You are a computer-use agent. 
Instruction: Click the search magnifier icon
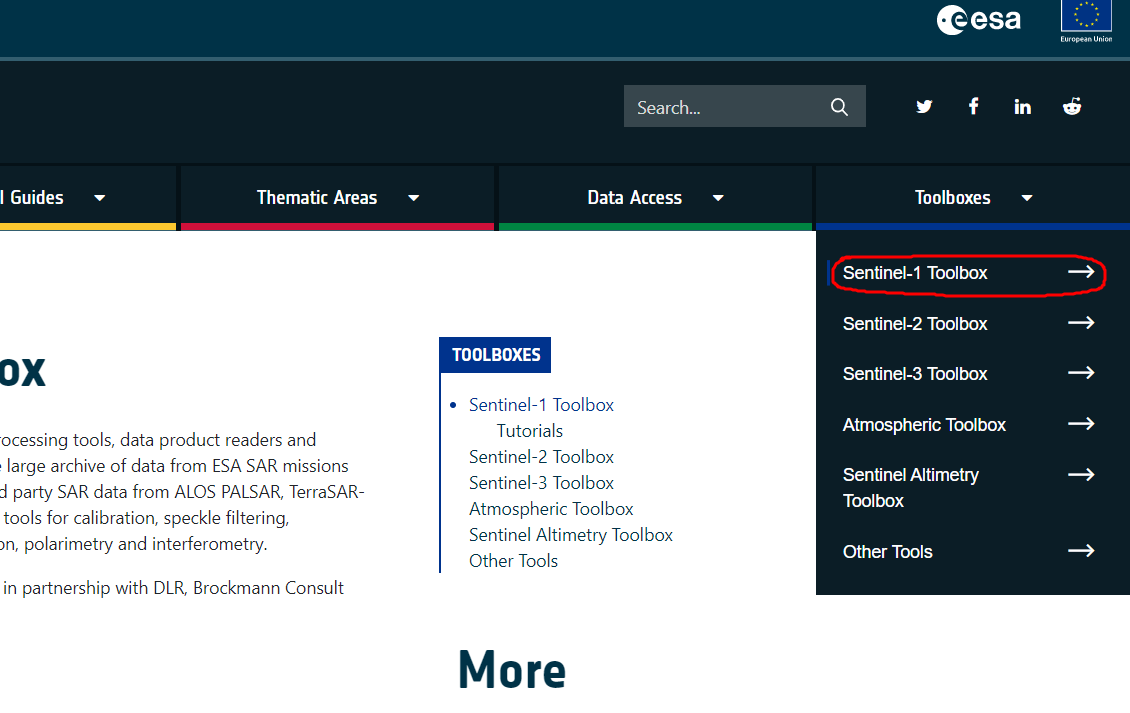839,107
